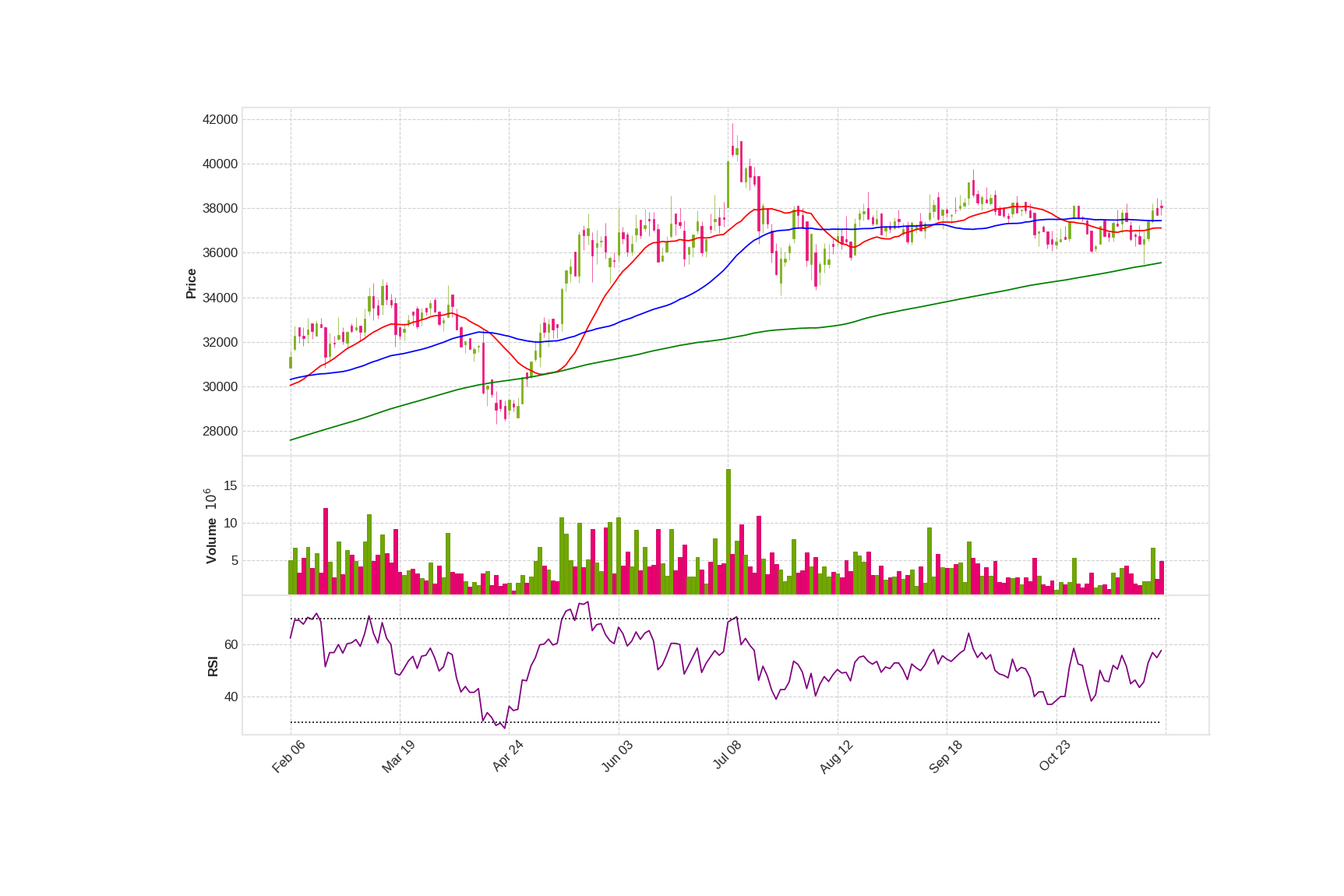Image resolution: width=1344 pixels, height=896 pixels.
Task: Click the Aug 12 date label
Action: (x=836, y=757)
